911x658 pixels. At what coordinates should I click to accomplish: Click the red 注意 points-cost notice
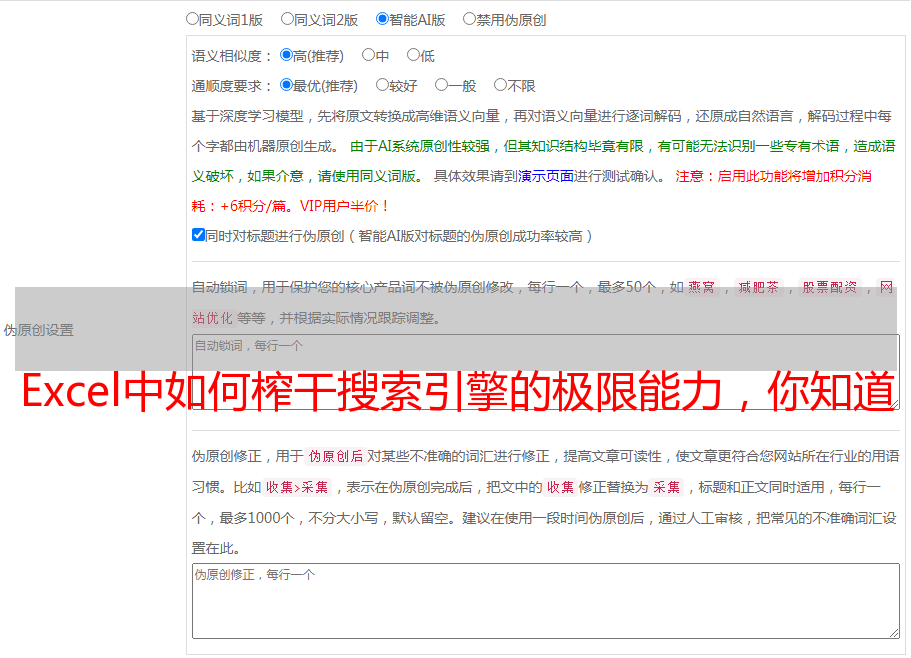(532, 191)
